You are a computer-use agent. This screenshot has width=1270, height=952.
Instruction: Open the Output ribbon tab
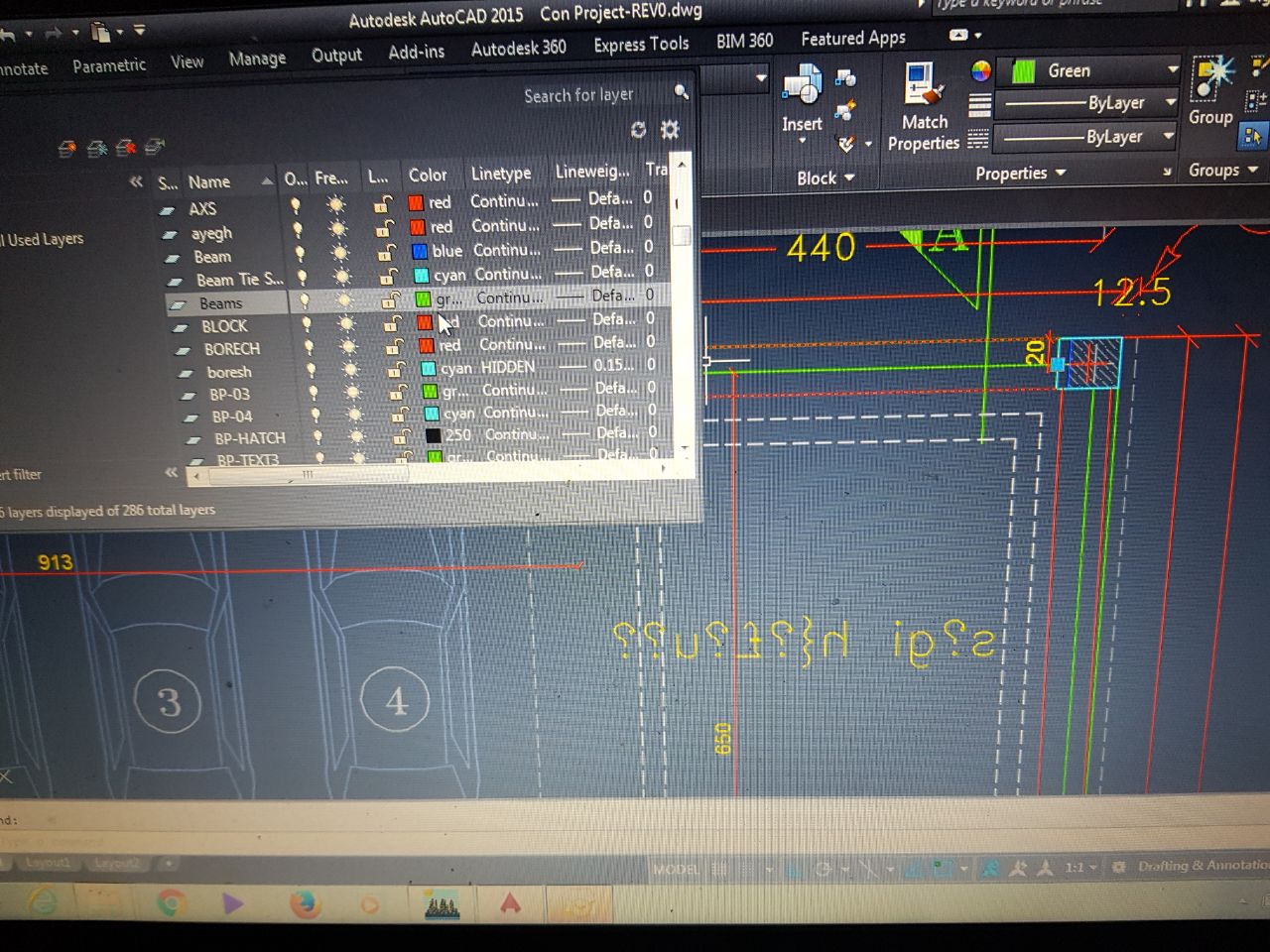tap(337, 56)
